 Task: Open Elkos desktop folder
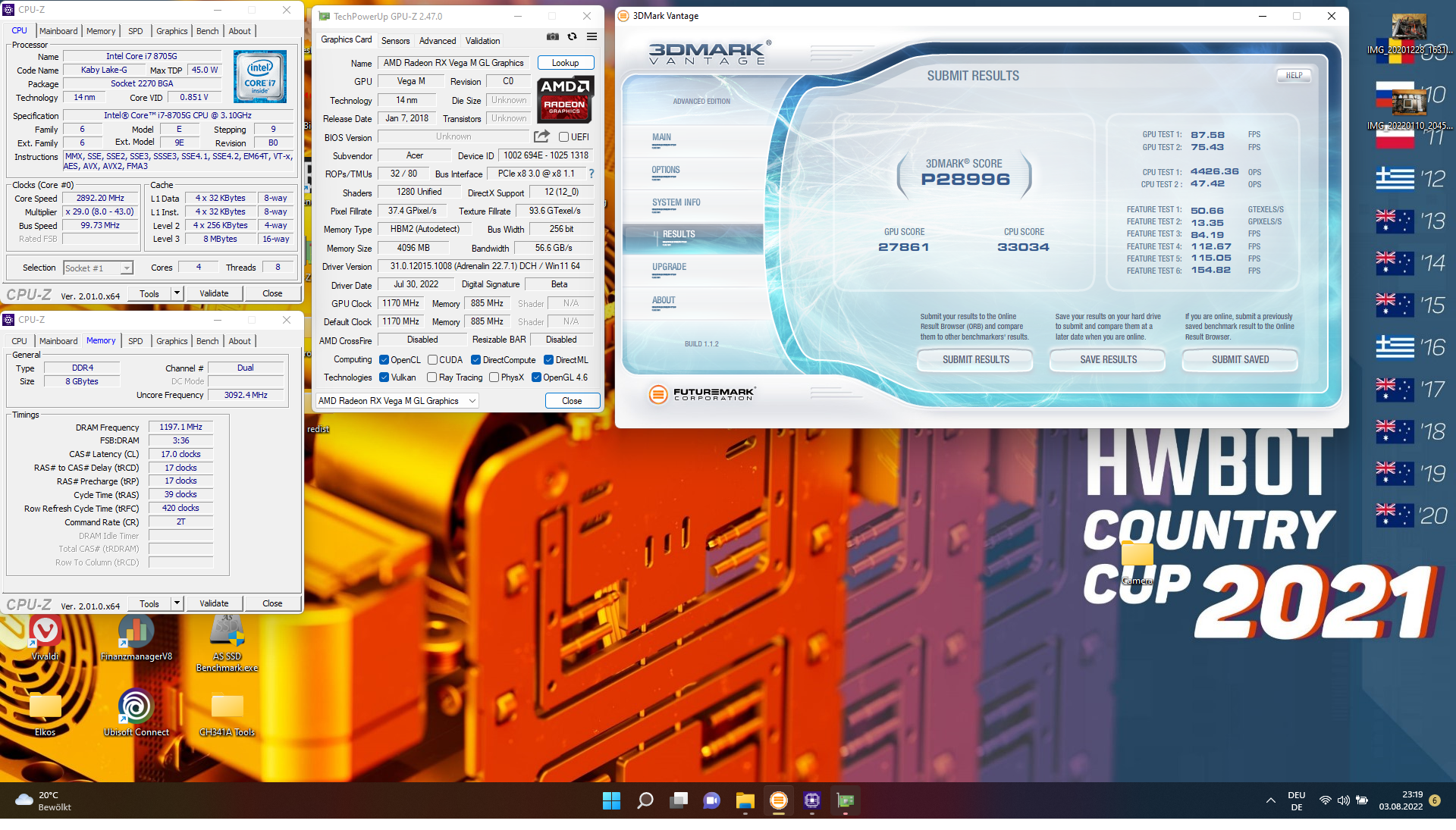tap(45, 713)
